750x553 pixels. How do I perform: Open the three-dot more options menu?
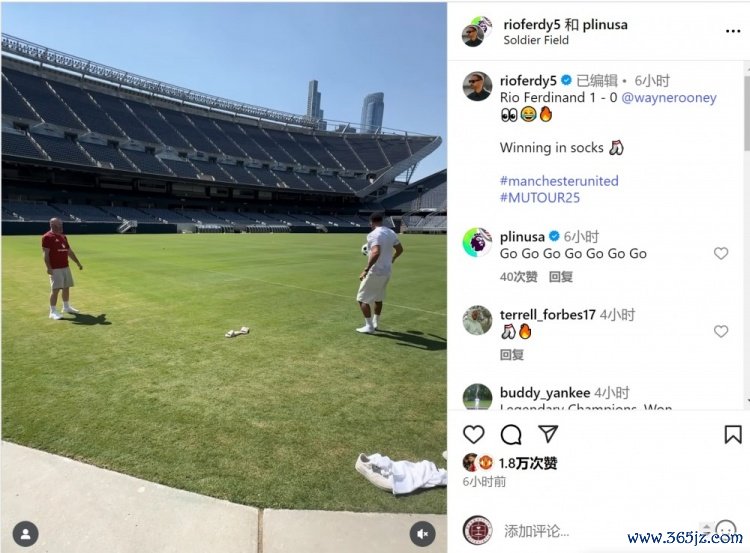(x=733, y=31)
